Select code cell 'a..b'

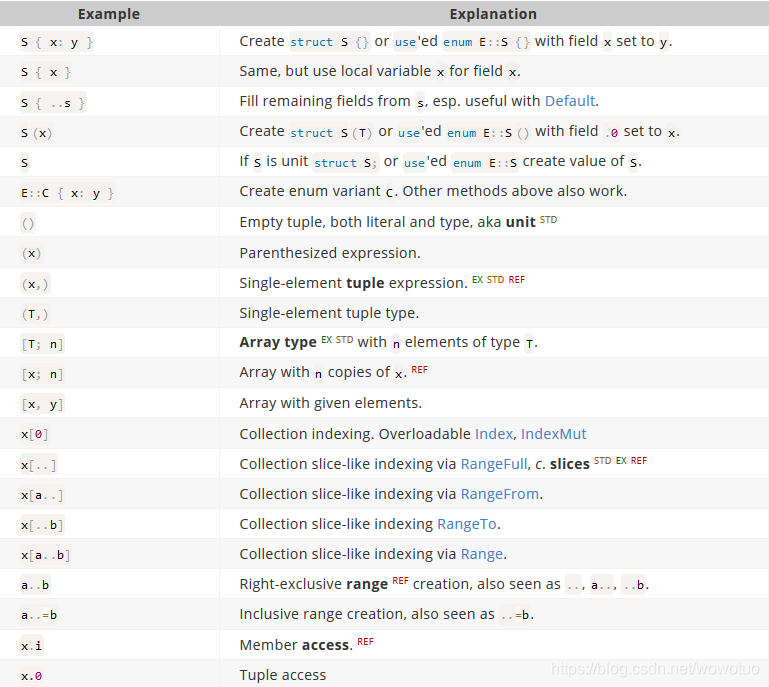(x=35, y=585)
